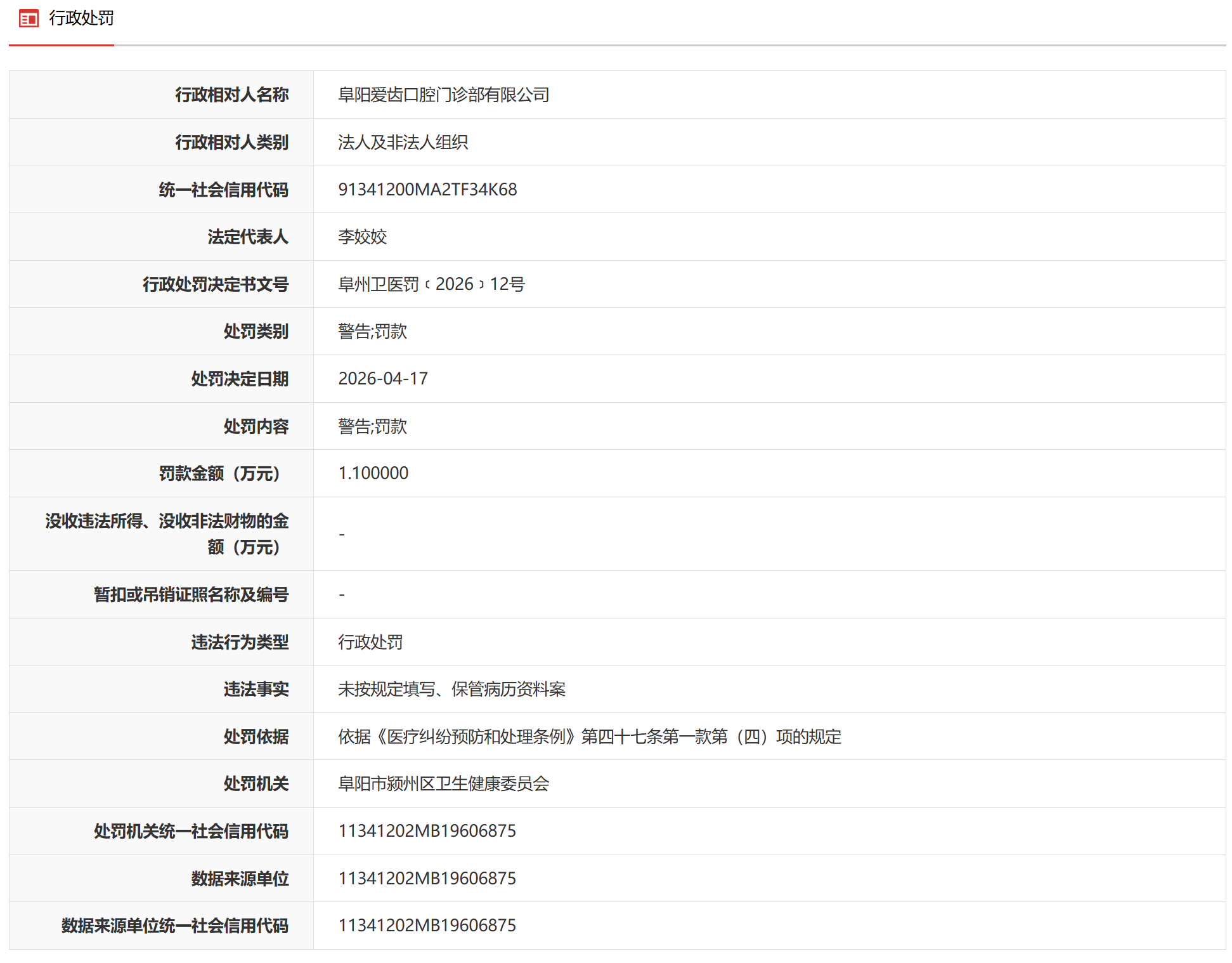Click the 数据来源单位统一社会信用代码 value

427,926
